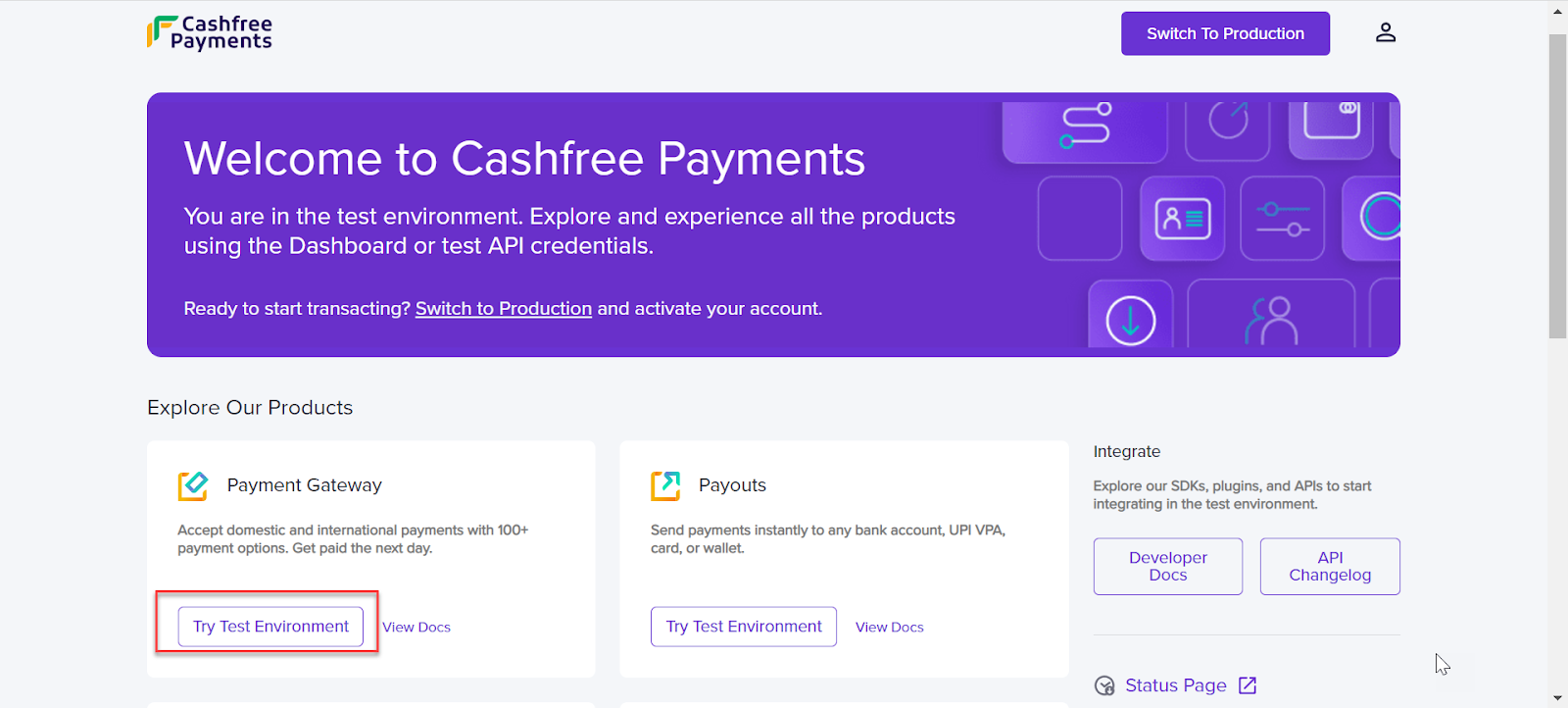
Task: Click the Integrate section heading
Action: pyautogui.click(x=1127, y=452)
